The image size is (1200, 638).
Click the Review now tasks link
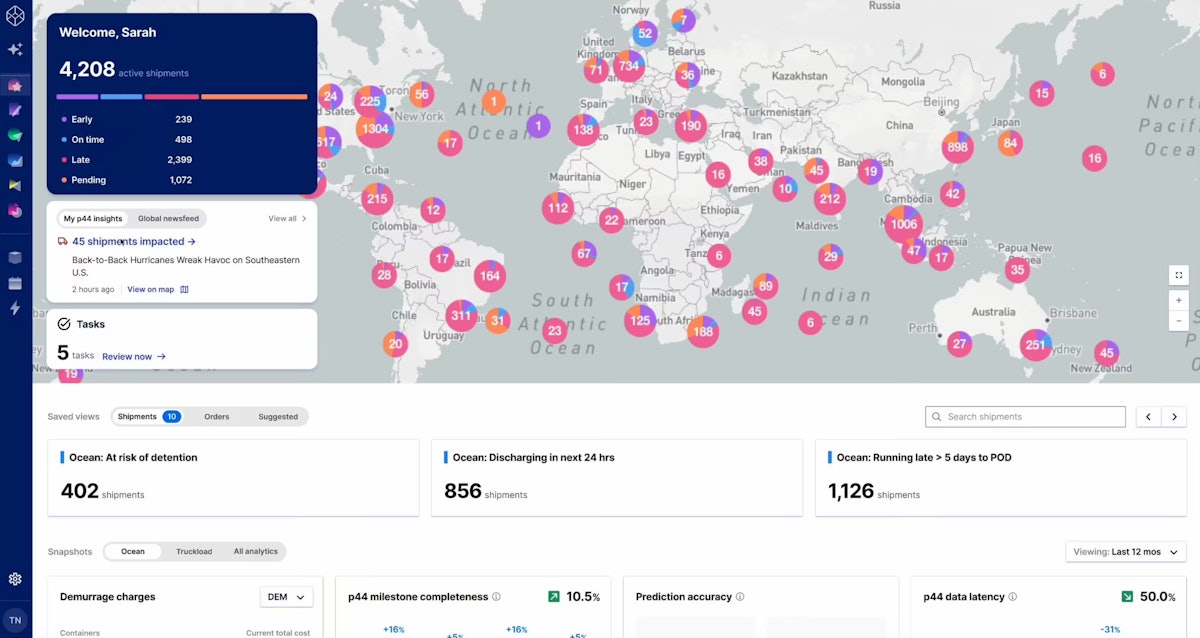[131, 356]
